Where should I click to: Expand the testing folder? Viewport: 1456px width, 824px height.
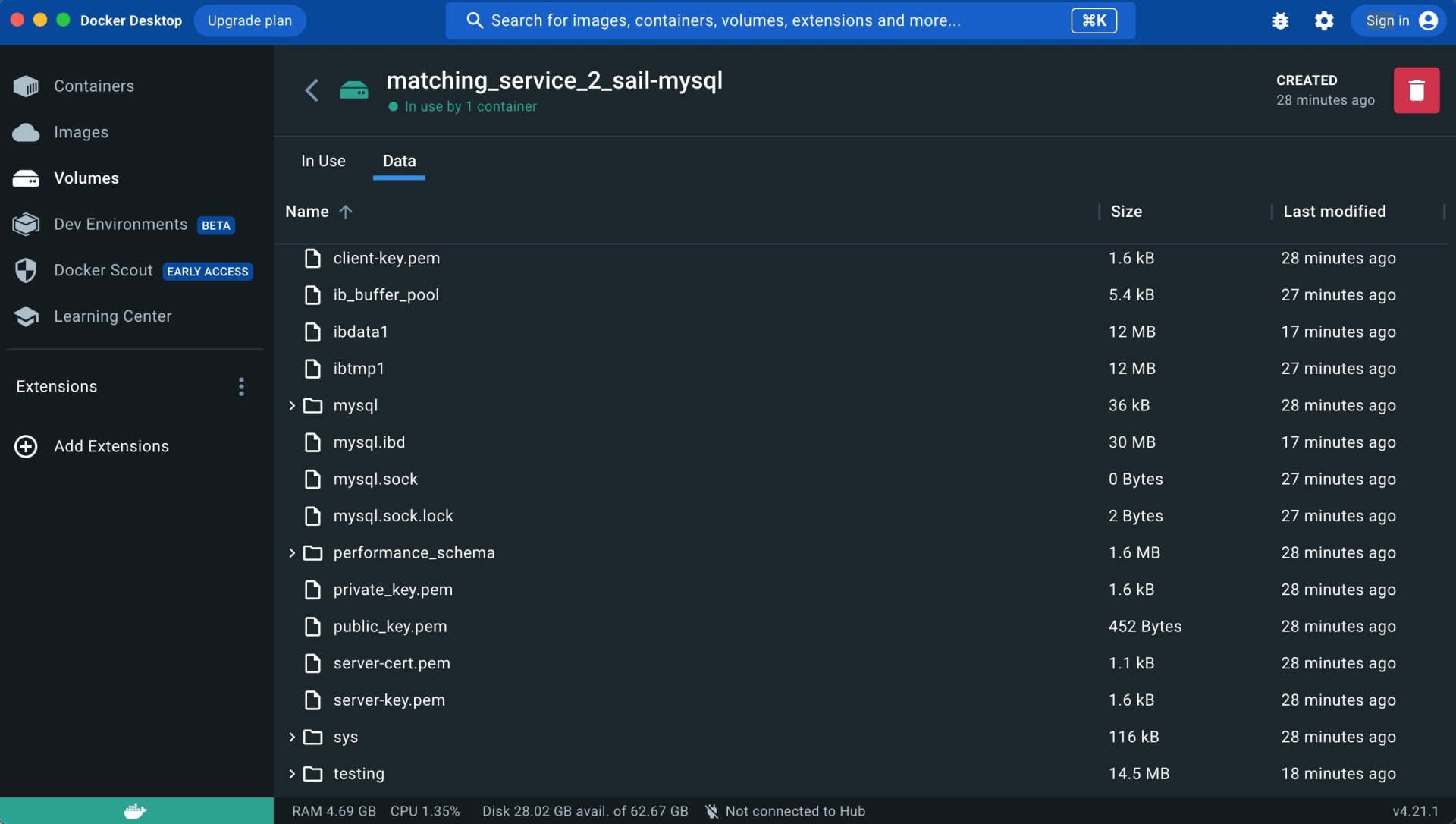click(292, 773)
